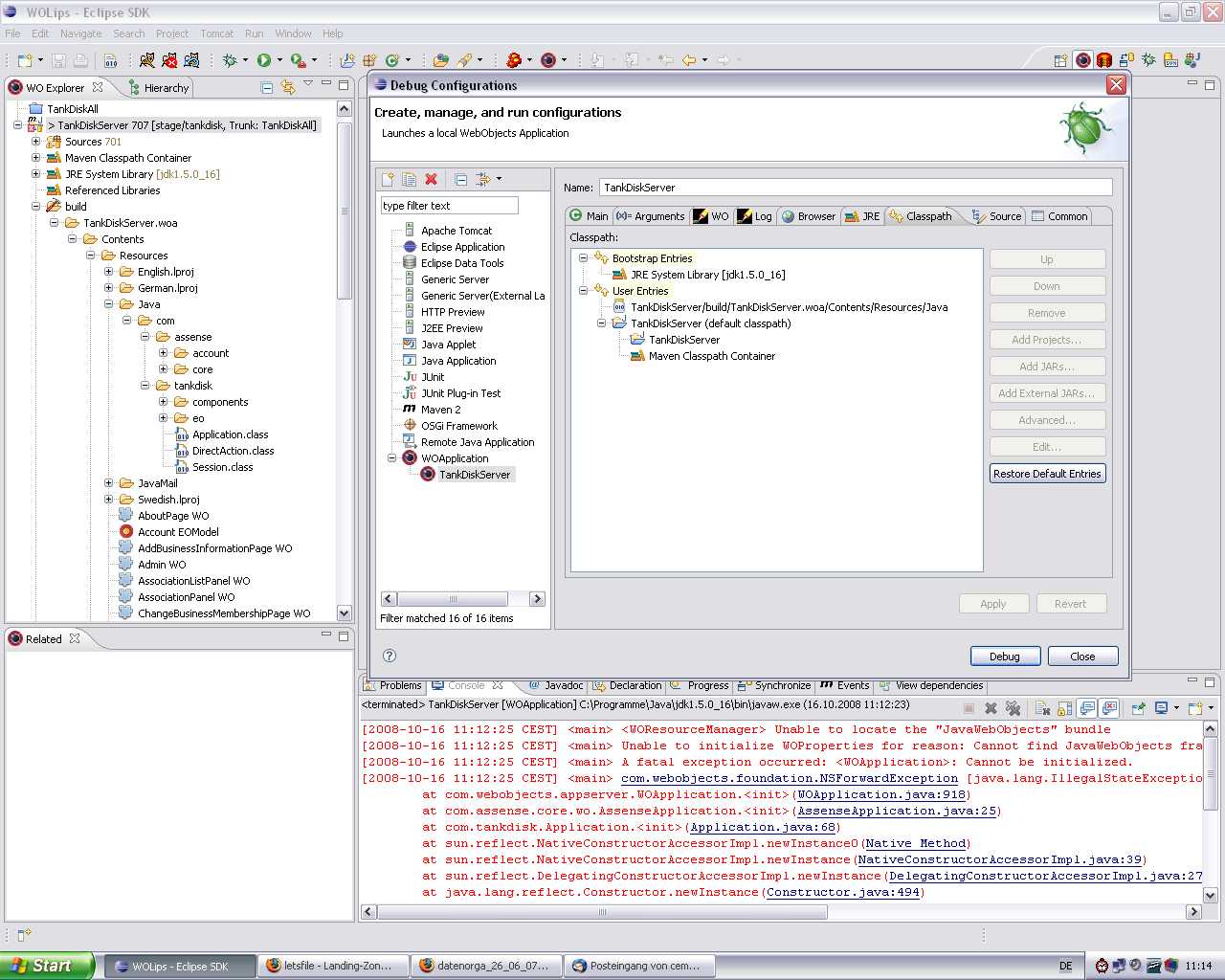The width and height of the screenshot is (1225, 980).
Task: Click green Run toolbar icon
Action: [x=264, y=60]
